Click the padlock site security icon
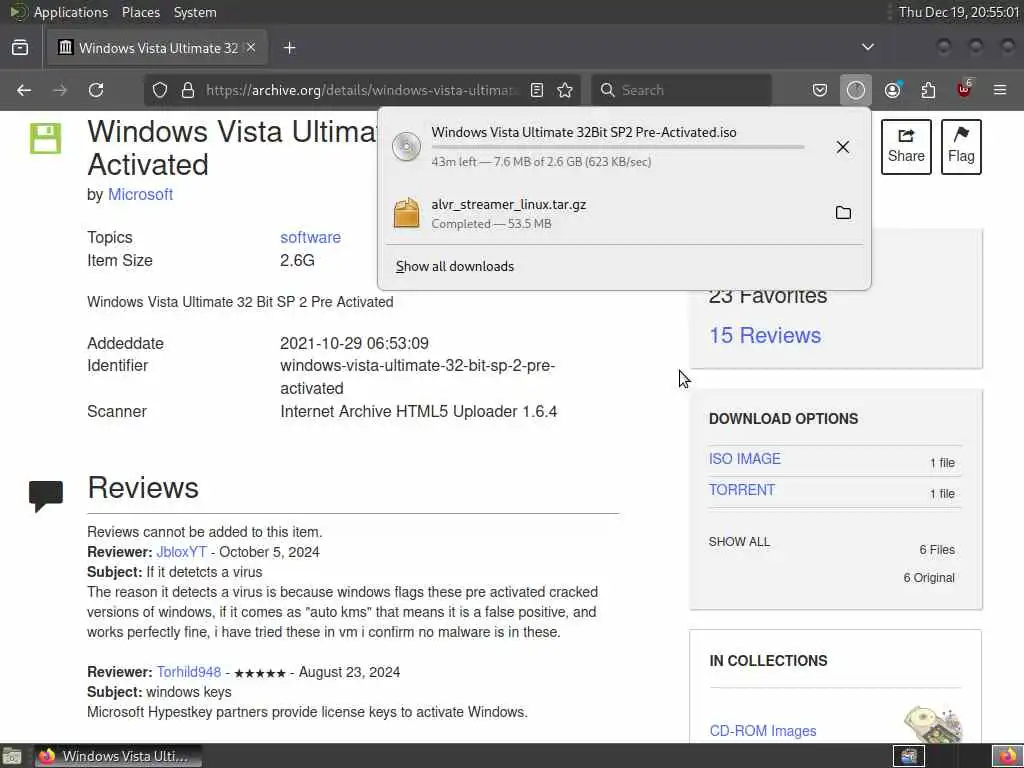Viewport: 1024px width, 768px height. tap(188, 90)
